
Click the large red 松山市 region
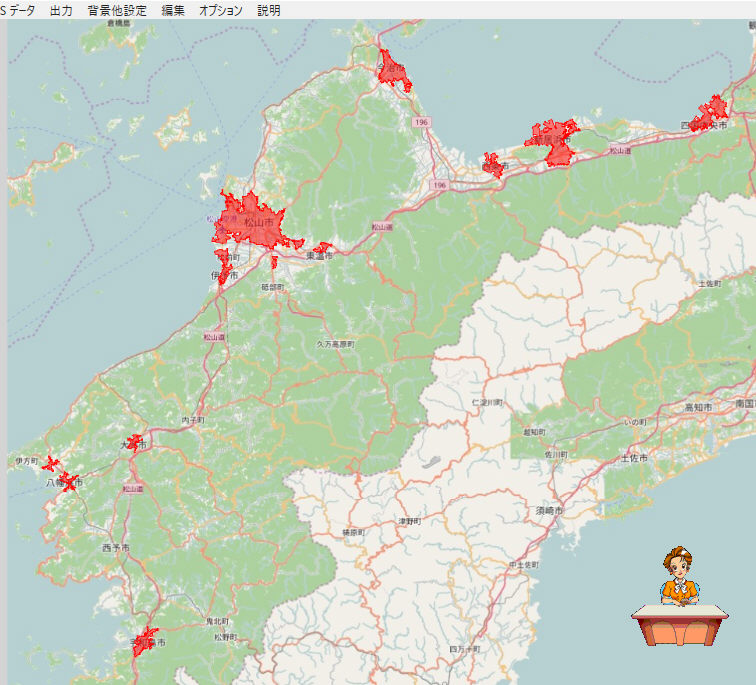point(252,220)
